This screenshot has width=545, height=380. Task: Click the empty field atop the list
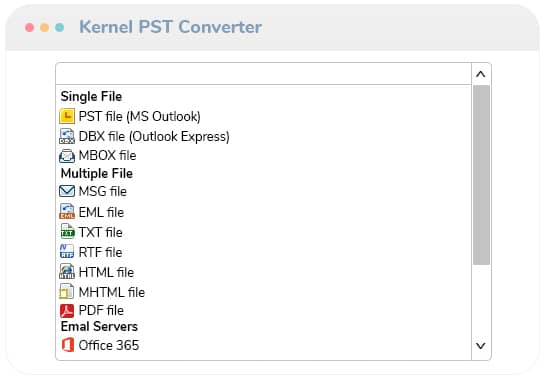[263, 74]
